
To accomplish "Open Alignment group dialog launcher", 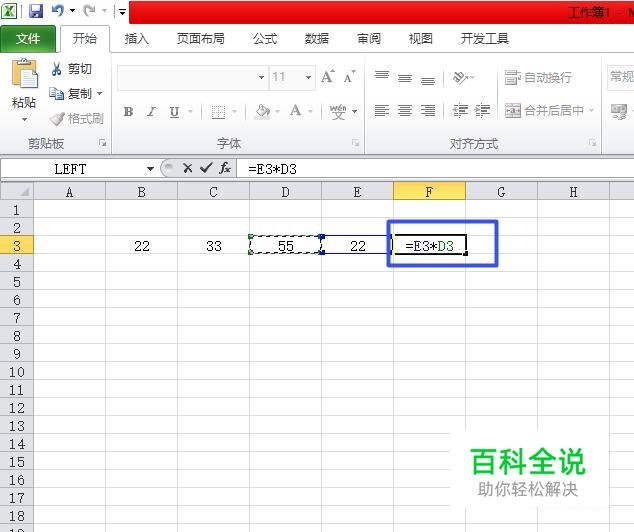I will [593, 143].
